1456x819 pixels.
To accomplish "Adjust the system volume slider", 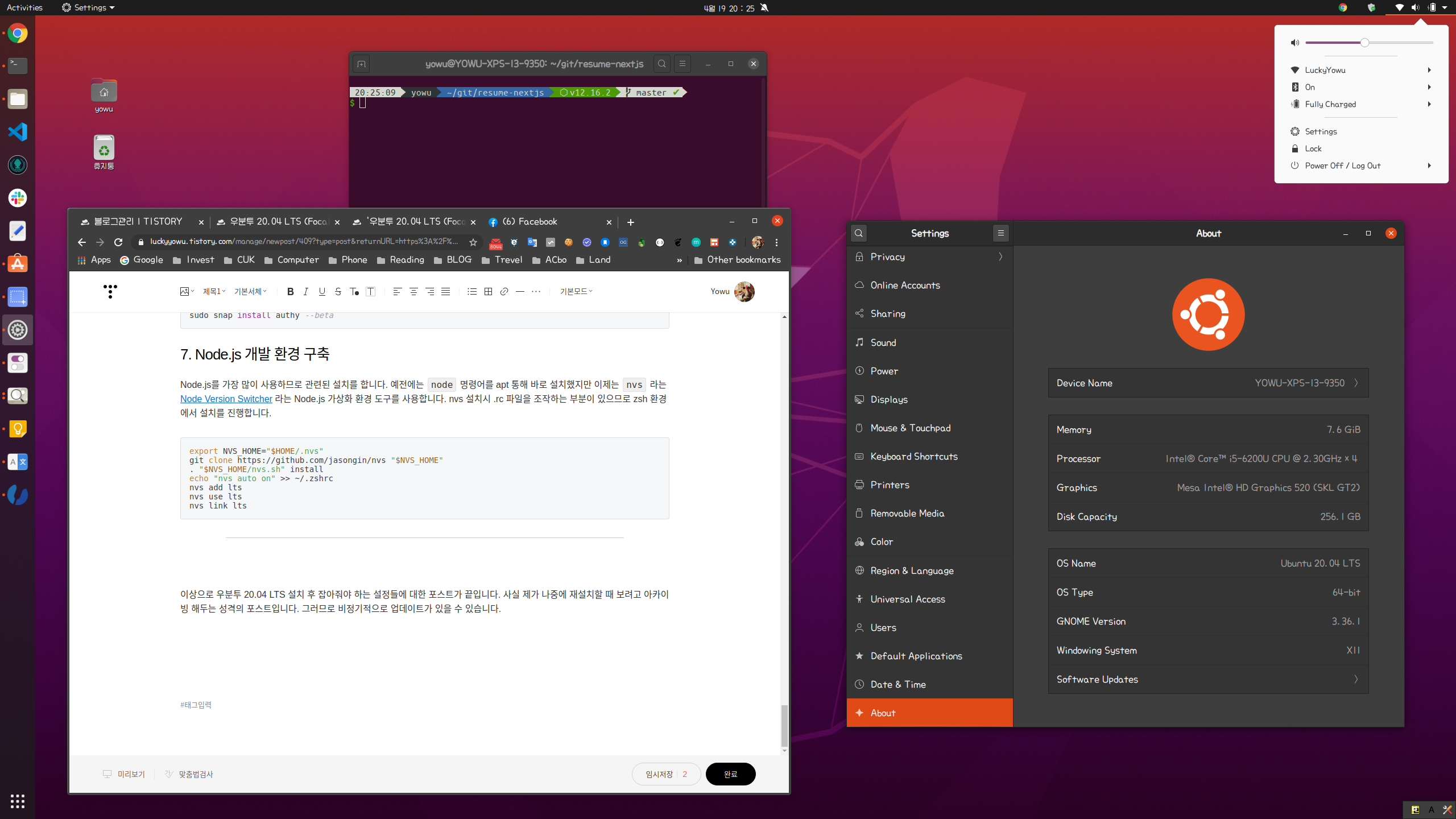I will [1364, 43].
